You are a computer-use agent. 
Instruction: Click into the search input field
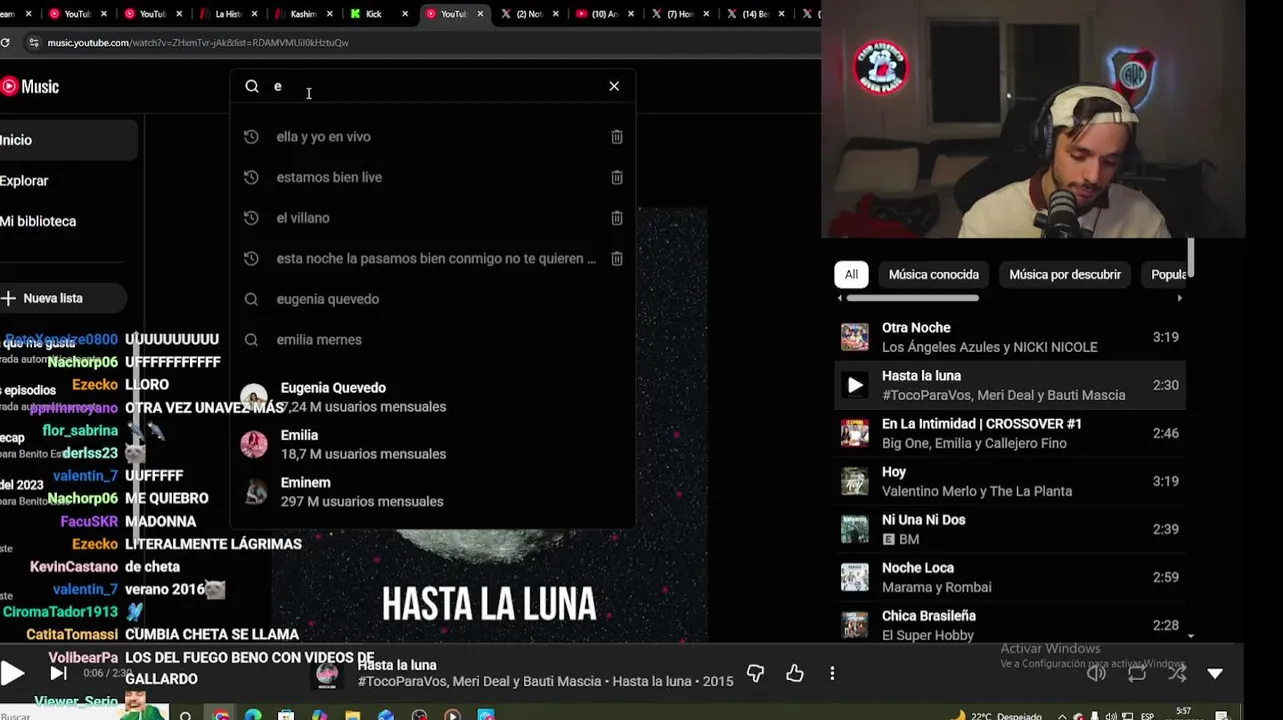pos(435,86)
